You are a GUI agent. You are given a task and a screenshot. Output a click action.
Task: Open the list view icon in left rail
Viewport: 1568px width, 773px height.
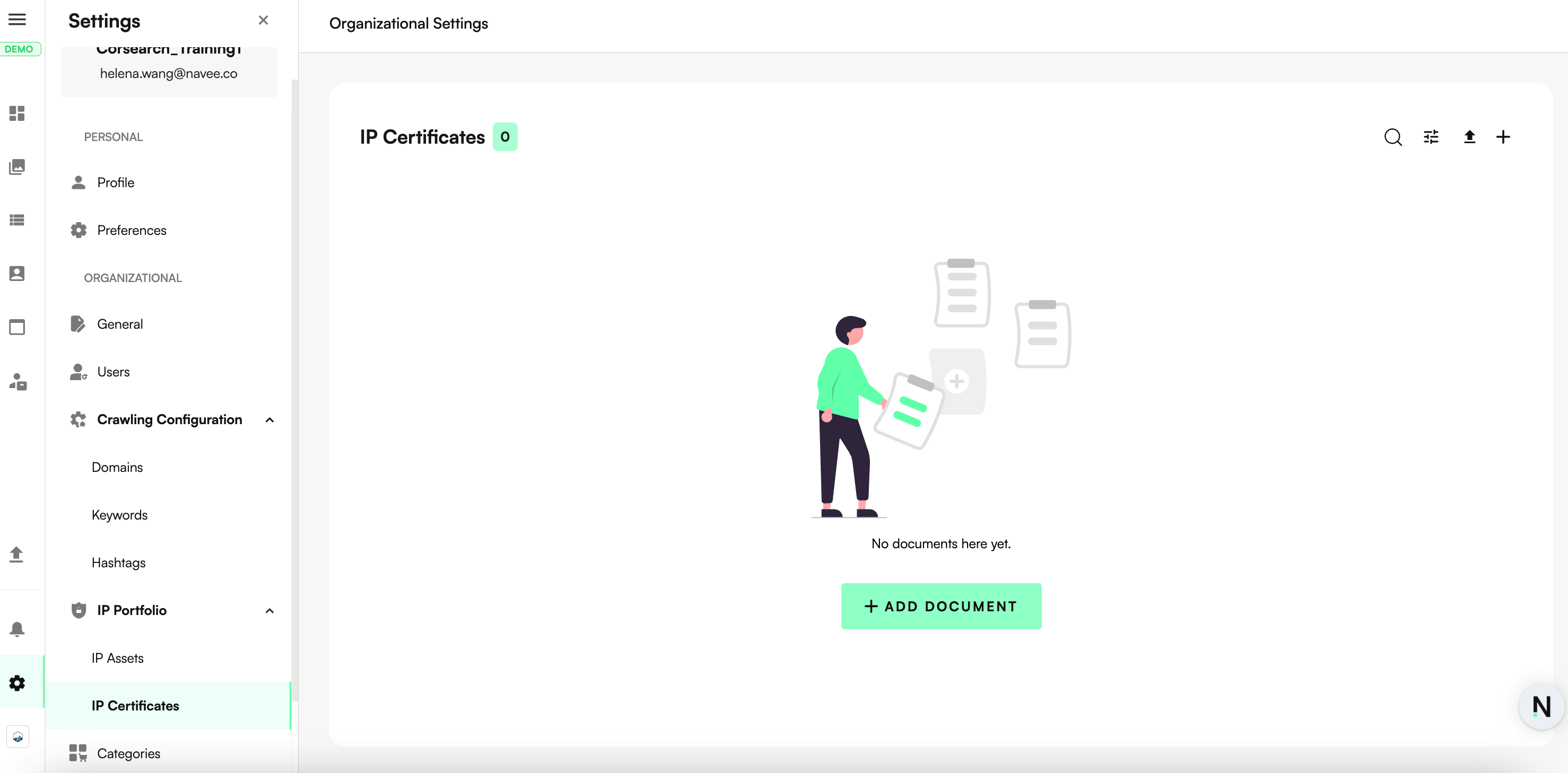pos(17,220)
